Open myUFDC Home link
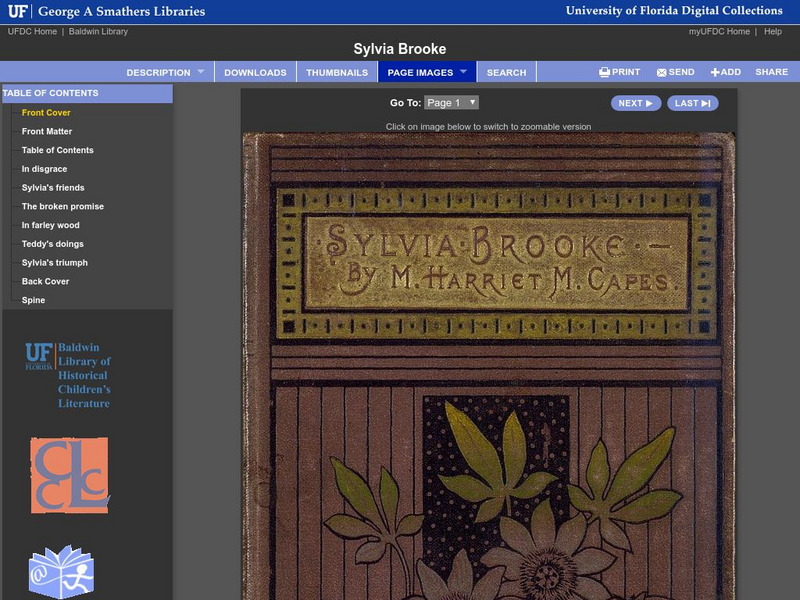The image size is (800, 600). pyautogui.click(x=719, y=32)
